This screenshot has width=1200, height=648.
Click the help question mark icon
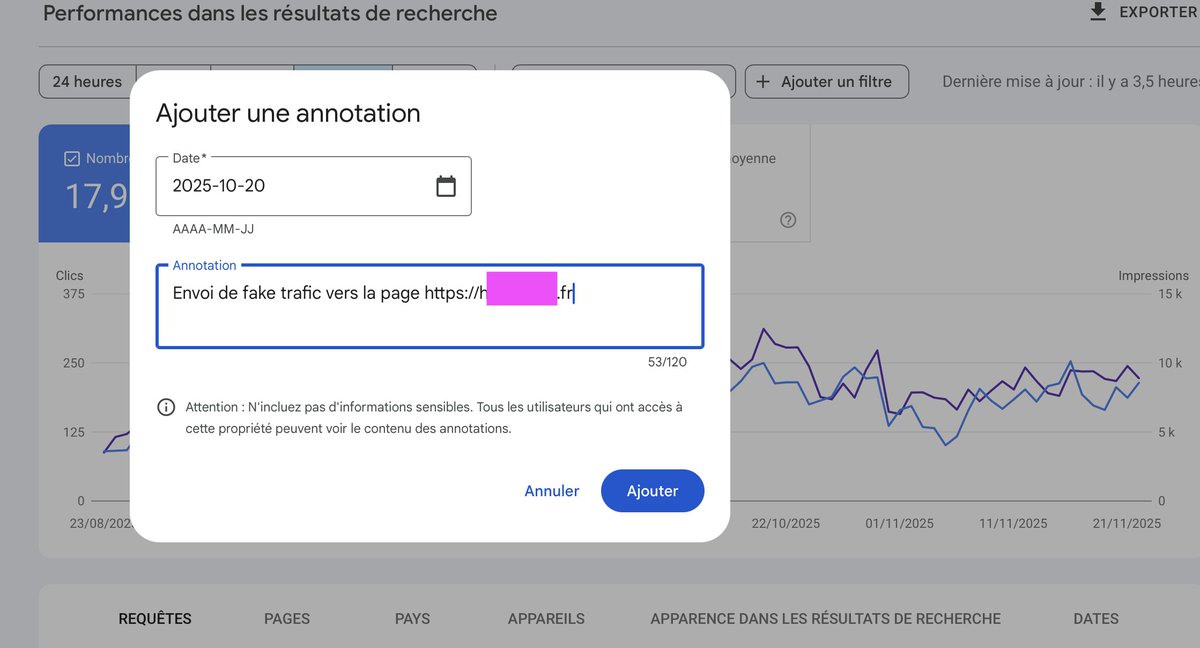pyautogui.click(x=788, y=220)
